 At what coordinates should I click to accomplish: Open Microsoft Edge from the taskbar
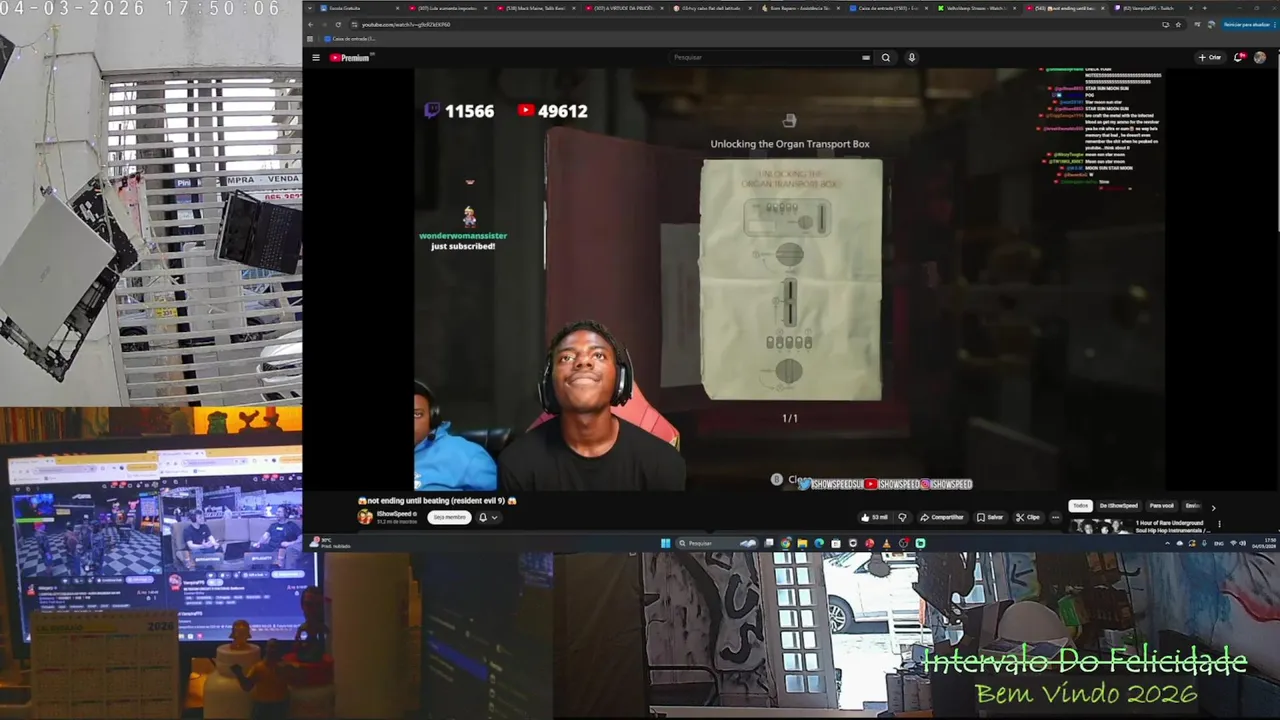coord(819,544)
